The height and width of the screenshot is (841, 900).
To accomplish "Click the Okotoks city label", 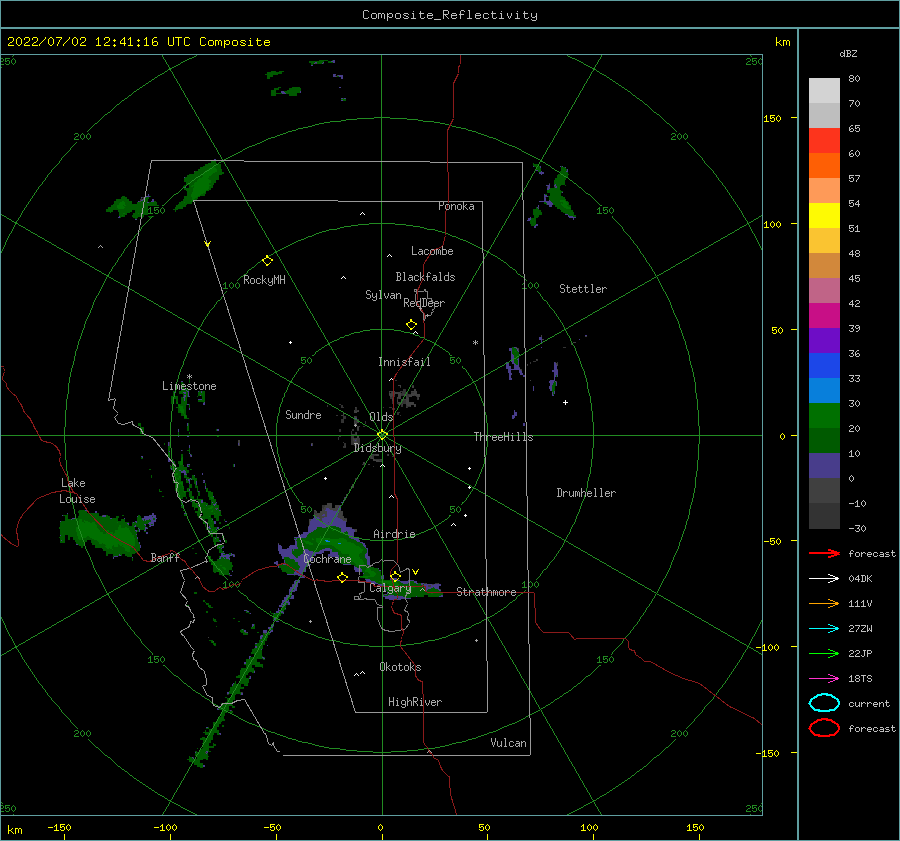I will (x=400, y=667).
